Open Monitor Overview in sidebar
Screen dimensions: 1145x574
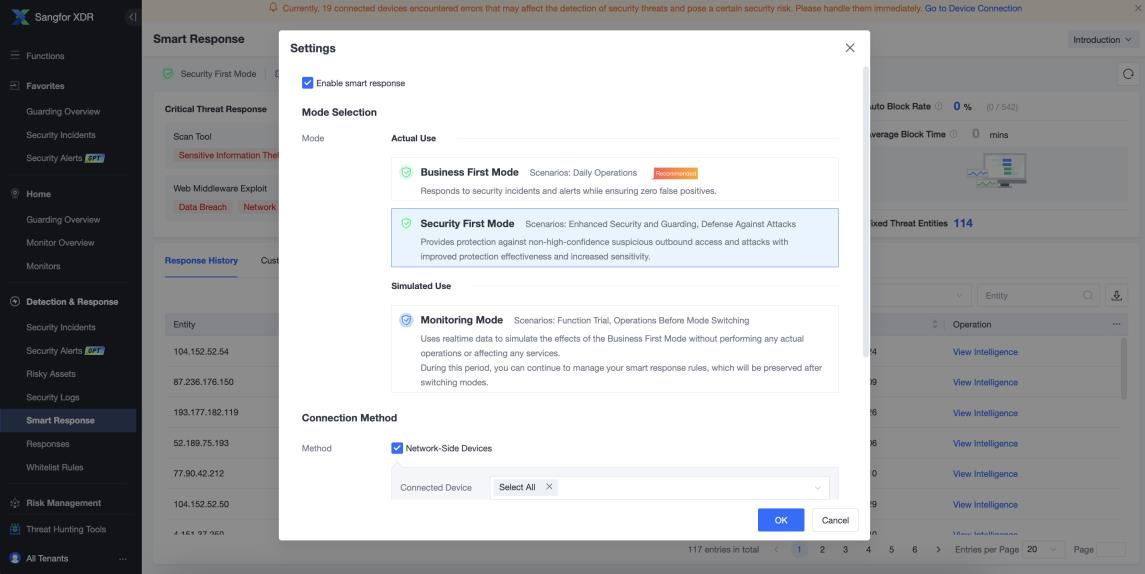[61, 242]
